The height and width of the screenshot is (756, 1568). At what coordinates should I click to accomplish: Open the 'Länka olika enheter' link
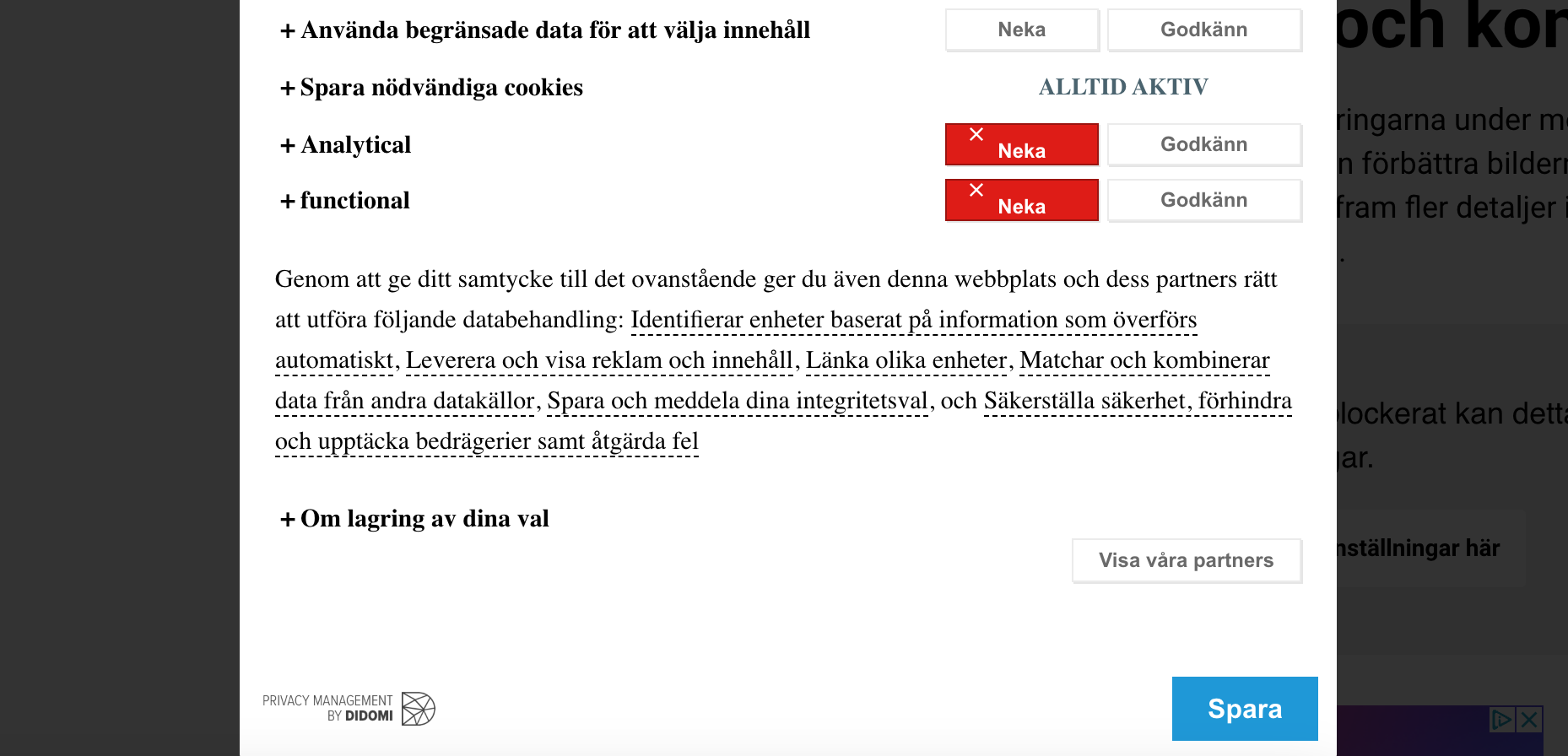[x=906, y=360]
